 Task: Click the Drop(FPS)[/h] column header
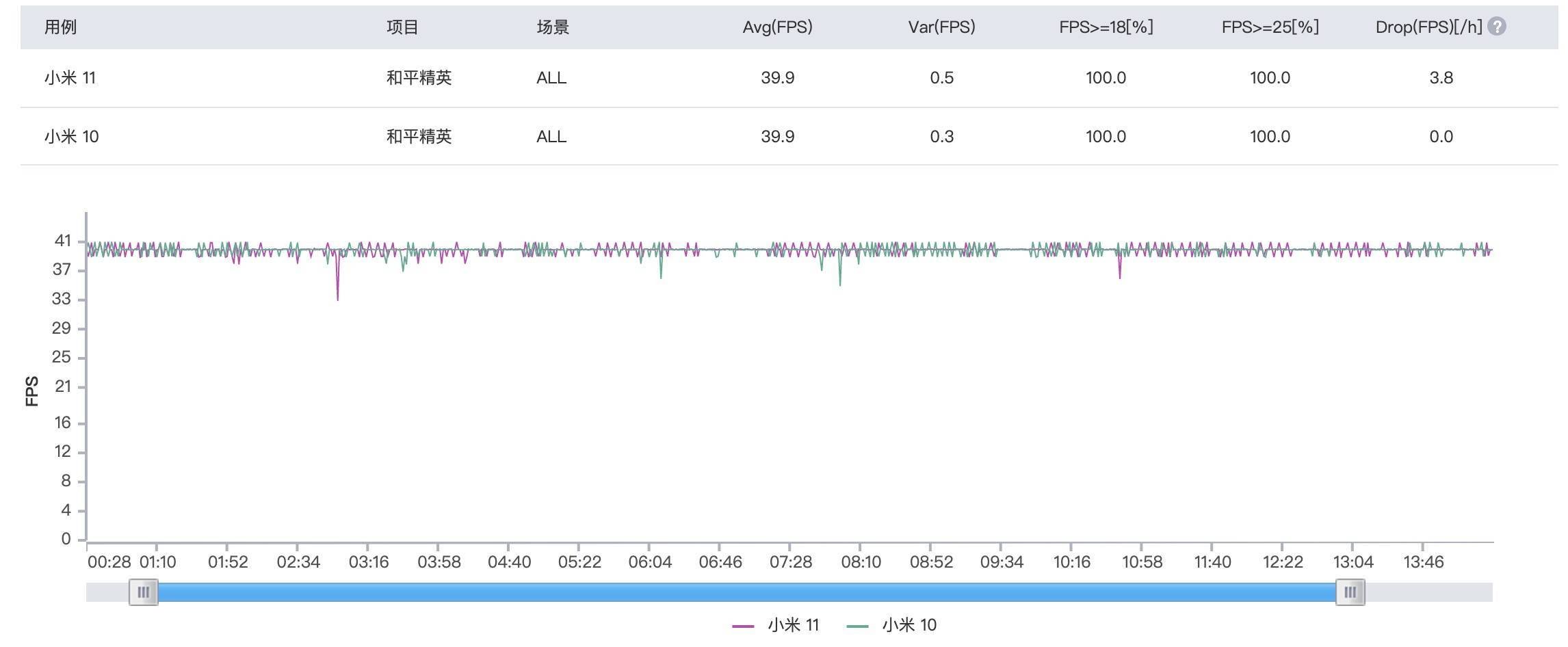click(1428, 27)
